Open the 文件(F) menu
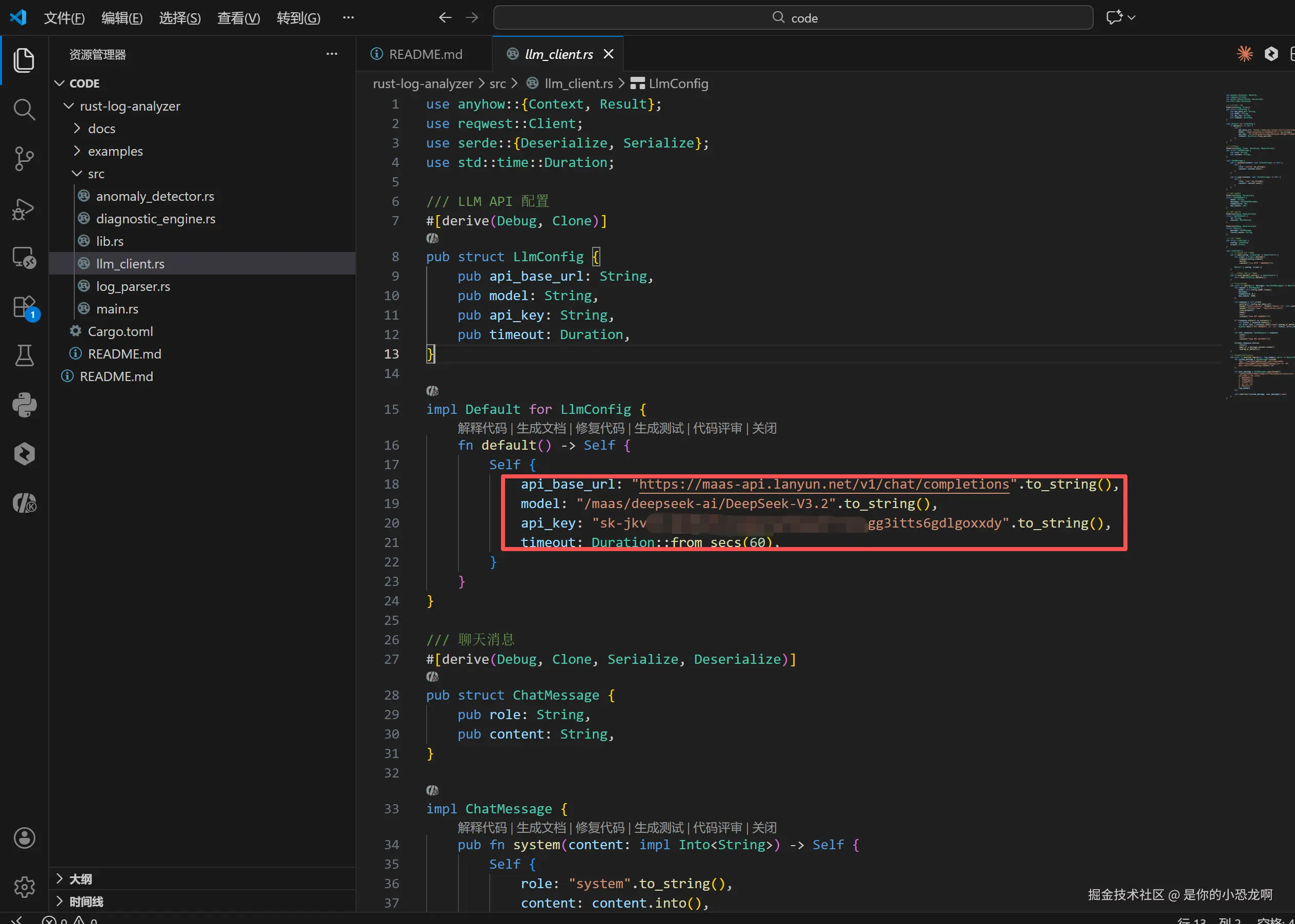 64,18
